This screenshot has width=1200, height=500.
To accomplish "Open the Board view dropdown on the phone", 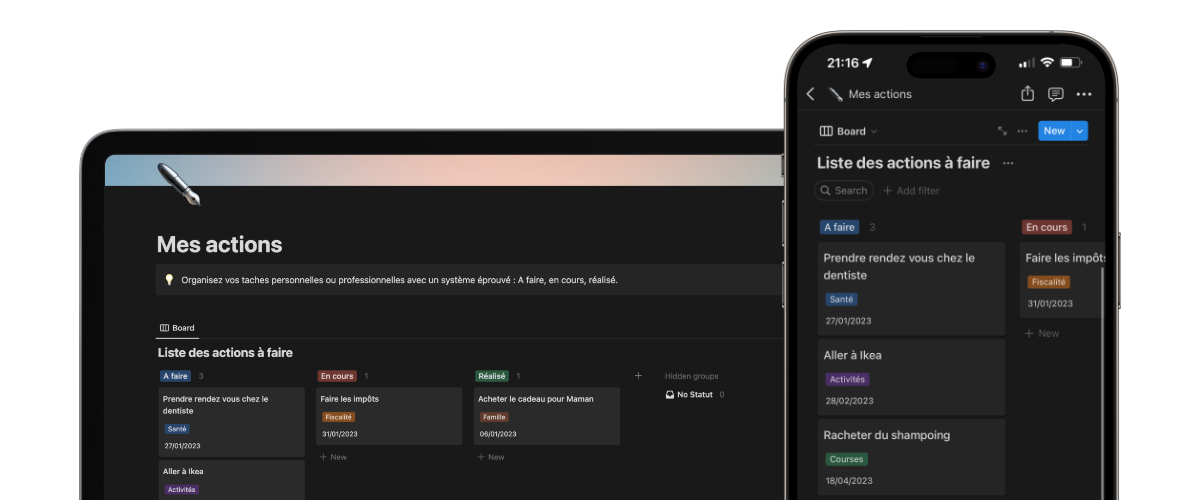I will (848, 131).
